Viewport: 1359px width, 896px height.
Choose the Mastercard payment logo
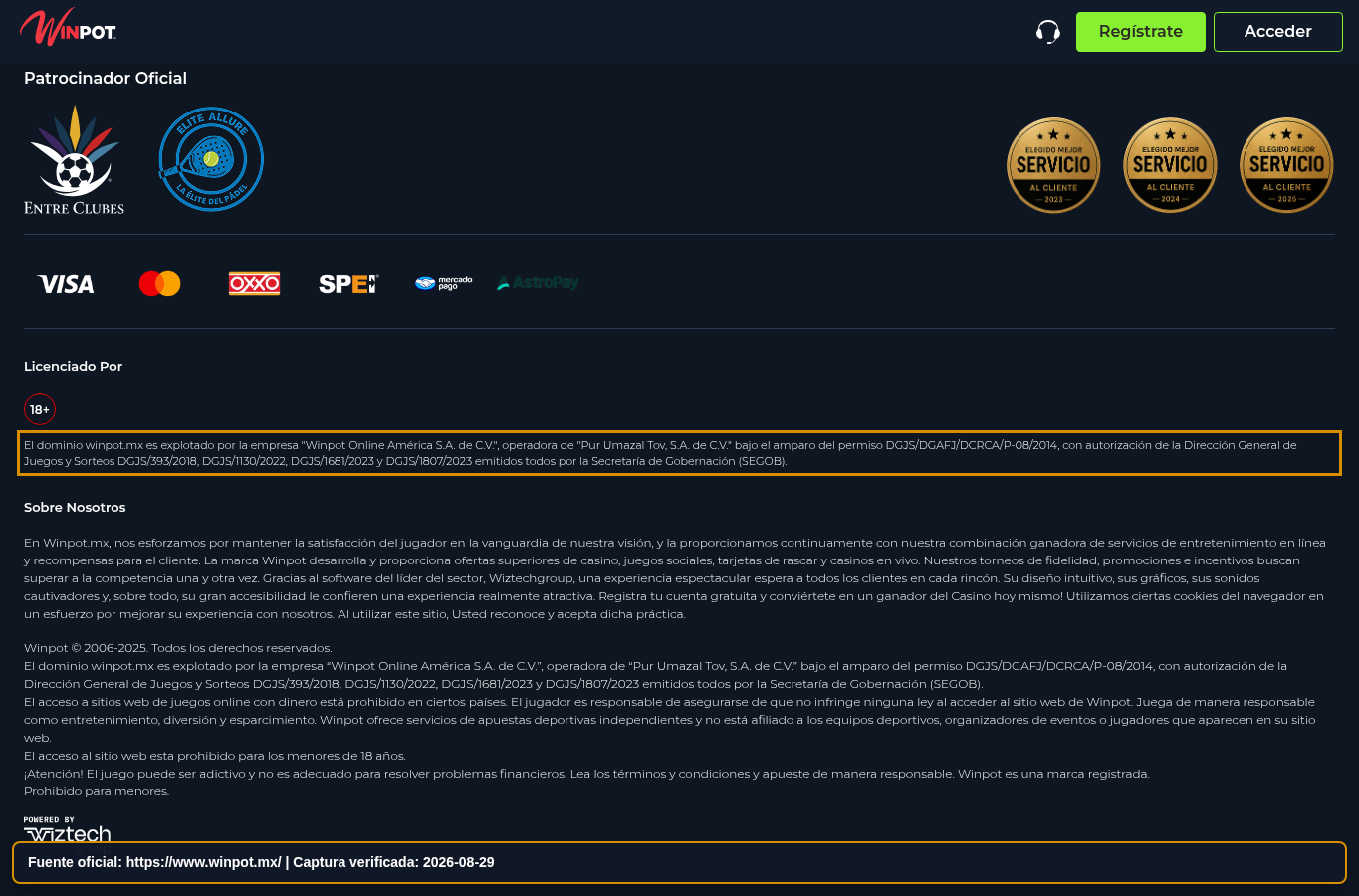pos(160,284)
